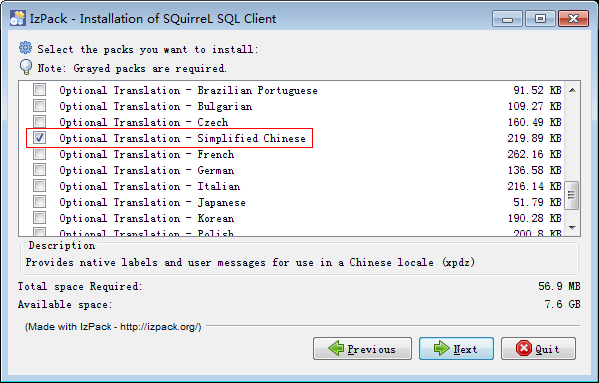Click the scroll down arrow in pack list
Screen dimensions: 599x383
(x=572, y=228)
